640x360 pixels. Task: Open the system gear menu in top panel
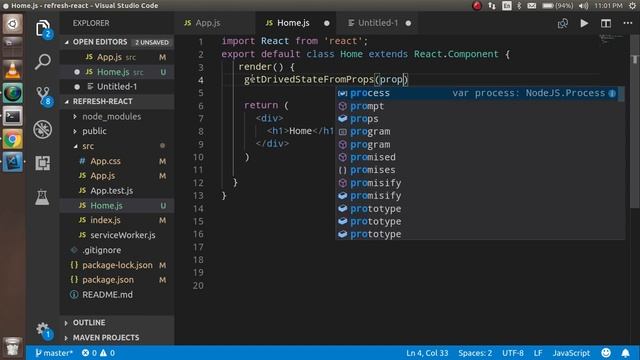(x=633, y=6)
